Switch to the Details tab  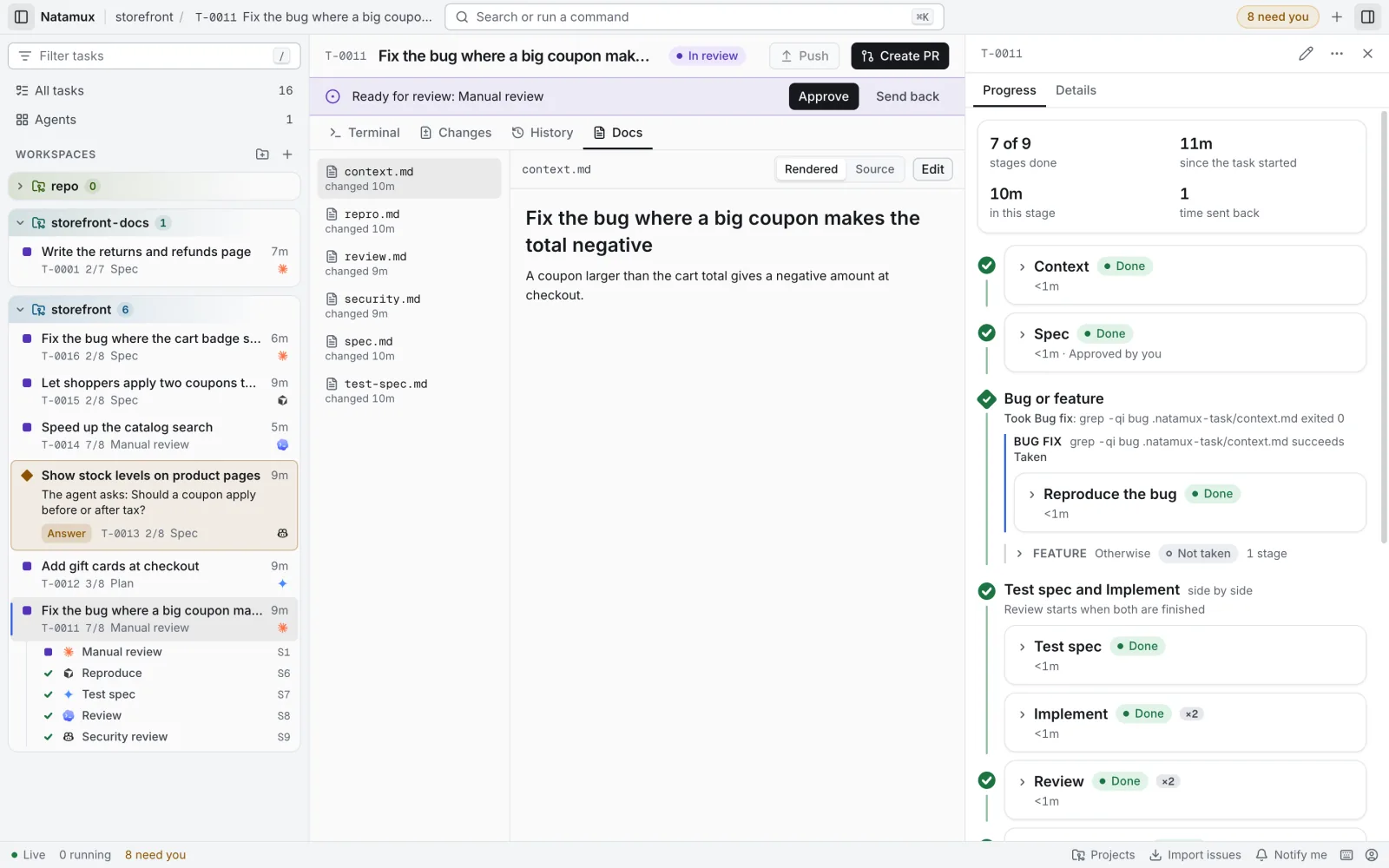[1076, 90]
